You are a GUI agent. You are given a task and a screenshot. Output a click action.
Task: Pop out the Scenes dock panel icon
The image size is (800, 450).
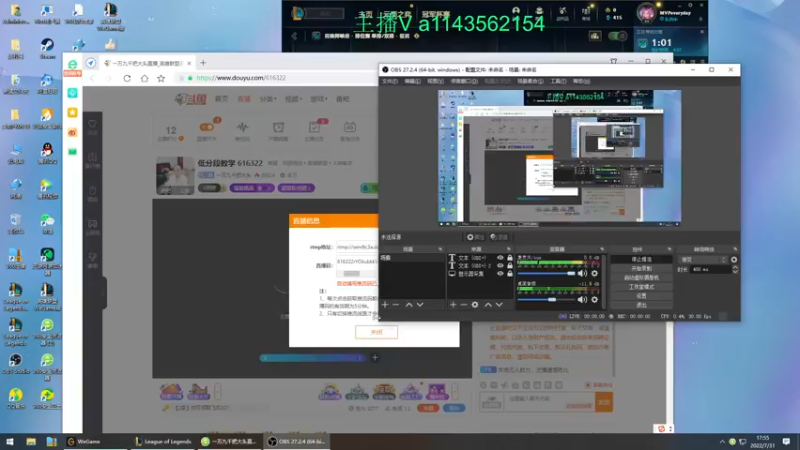pyautogui.click(x=440, y=249)
